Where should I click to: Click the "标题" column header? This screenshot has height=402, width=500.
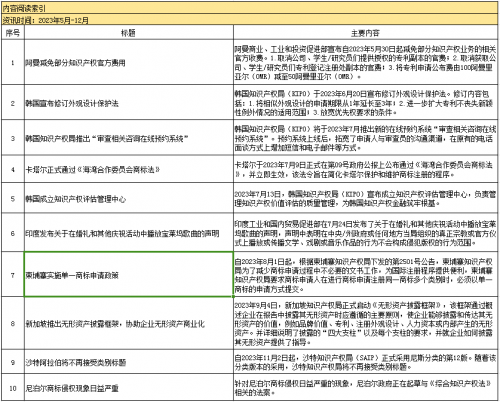coord(129,33)
